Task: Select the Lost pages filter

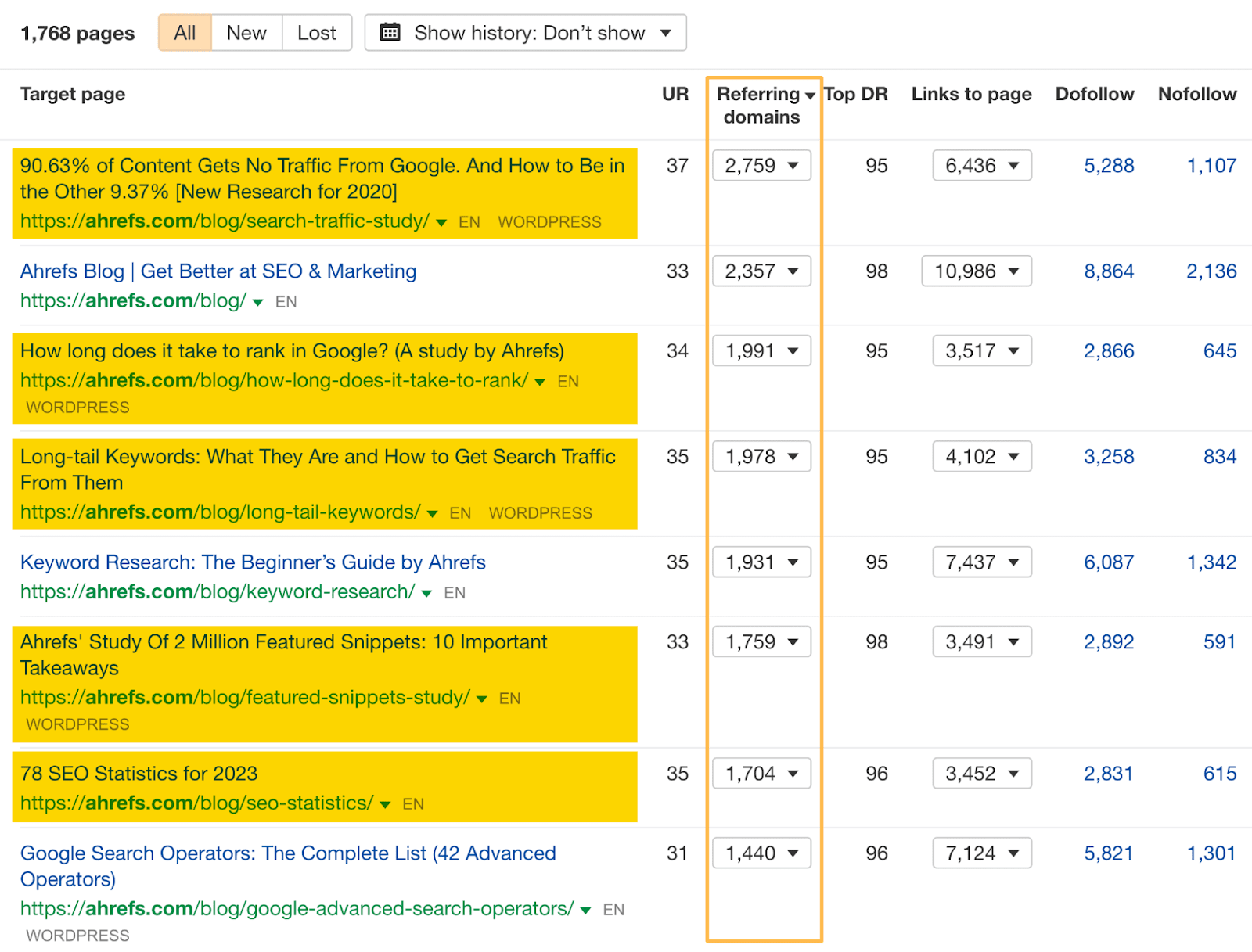Action: pyautogui.click(x=316, y=32)
